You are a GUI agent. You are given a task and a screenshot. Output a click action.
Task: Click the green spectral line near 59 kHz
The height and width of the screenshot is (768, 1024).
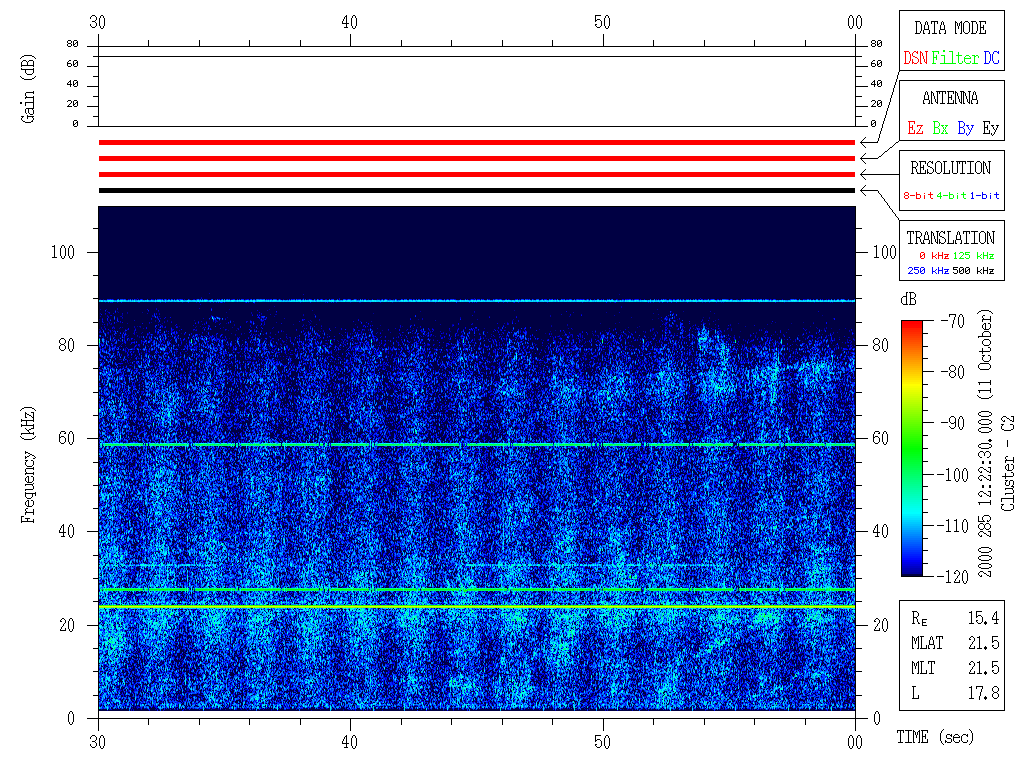[476, 444]
